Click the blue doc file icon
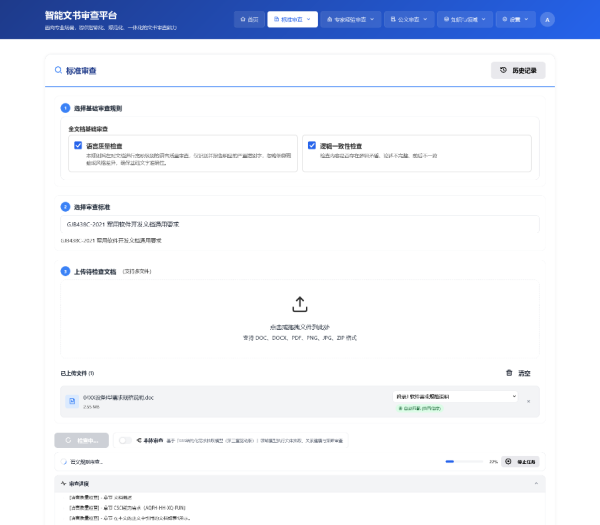Image resolution: width=600 pixels, height=525 pixels. 72,401
